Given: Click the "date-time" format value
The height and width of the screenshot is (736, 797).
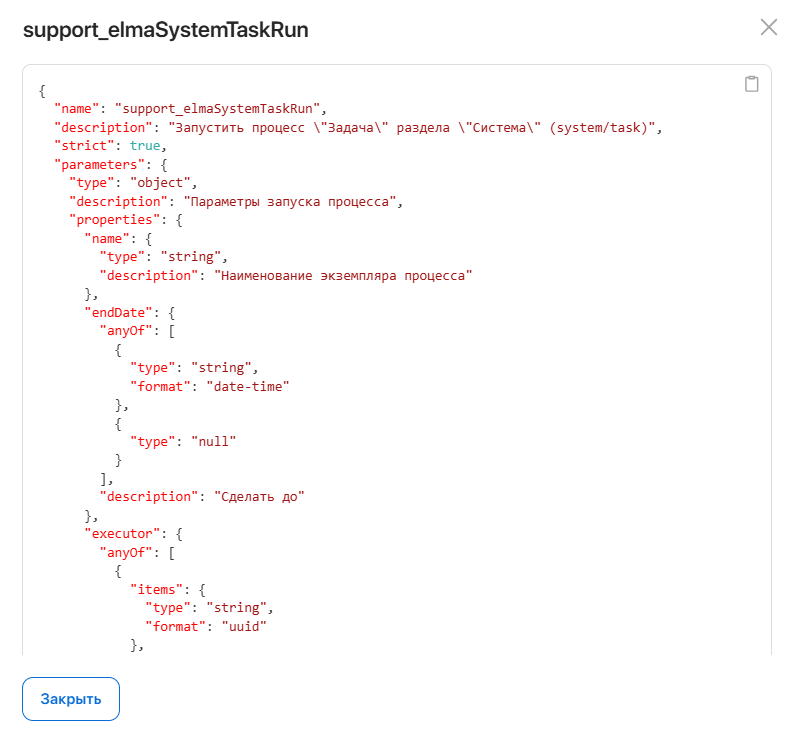Looking at the screenshot, I should coord(246,386).
